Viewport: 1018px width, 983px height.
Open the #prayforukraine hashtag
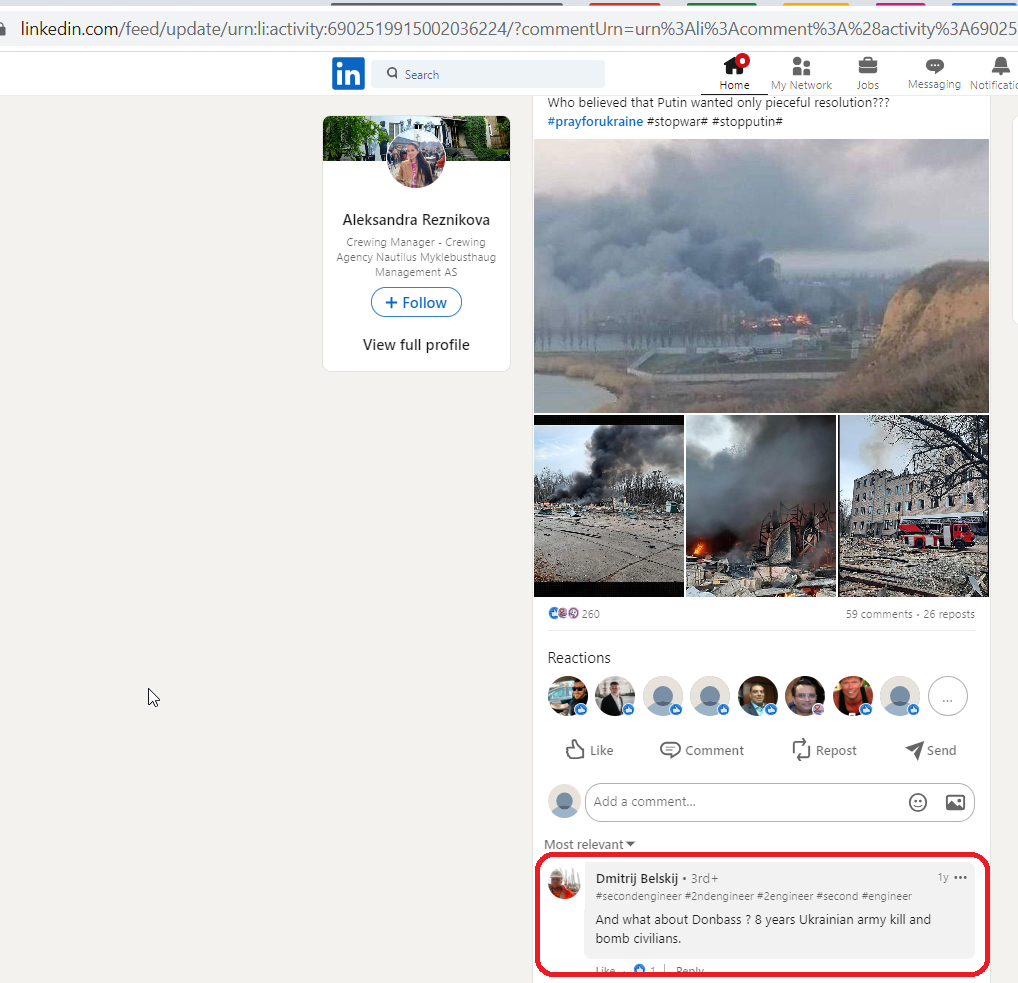(595, 121)
